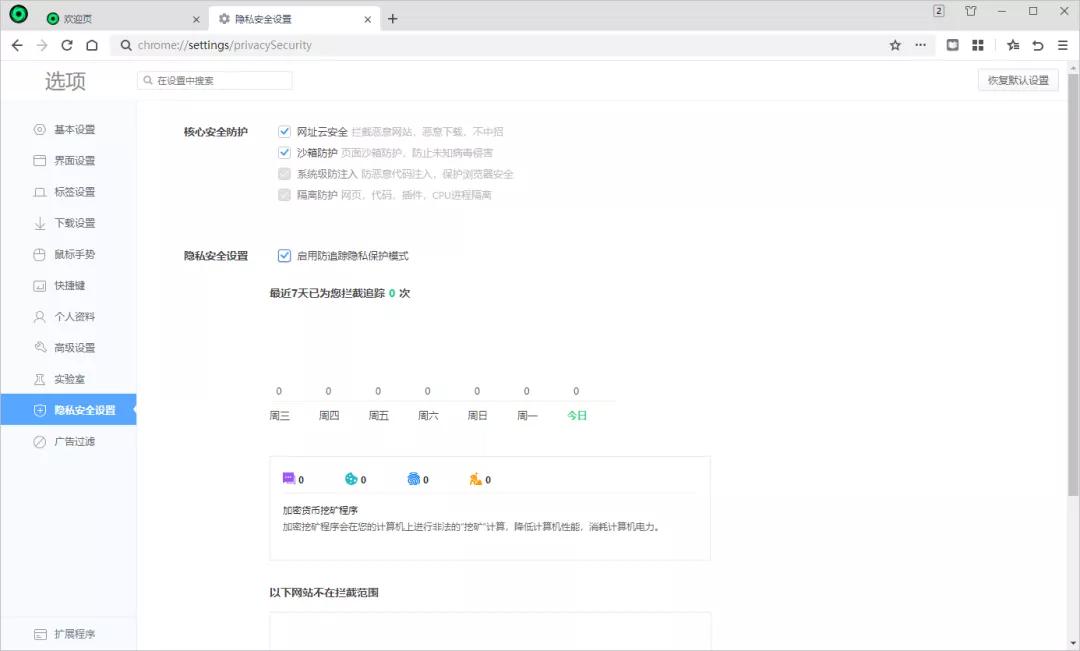Click the orange crypto miner icon

(478, 479)
